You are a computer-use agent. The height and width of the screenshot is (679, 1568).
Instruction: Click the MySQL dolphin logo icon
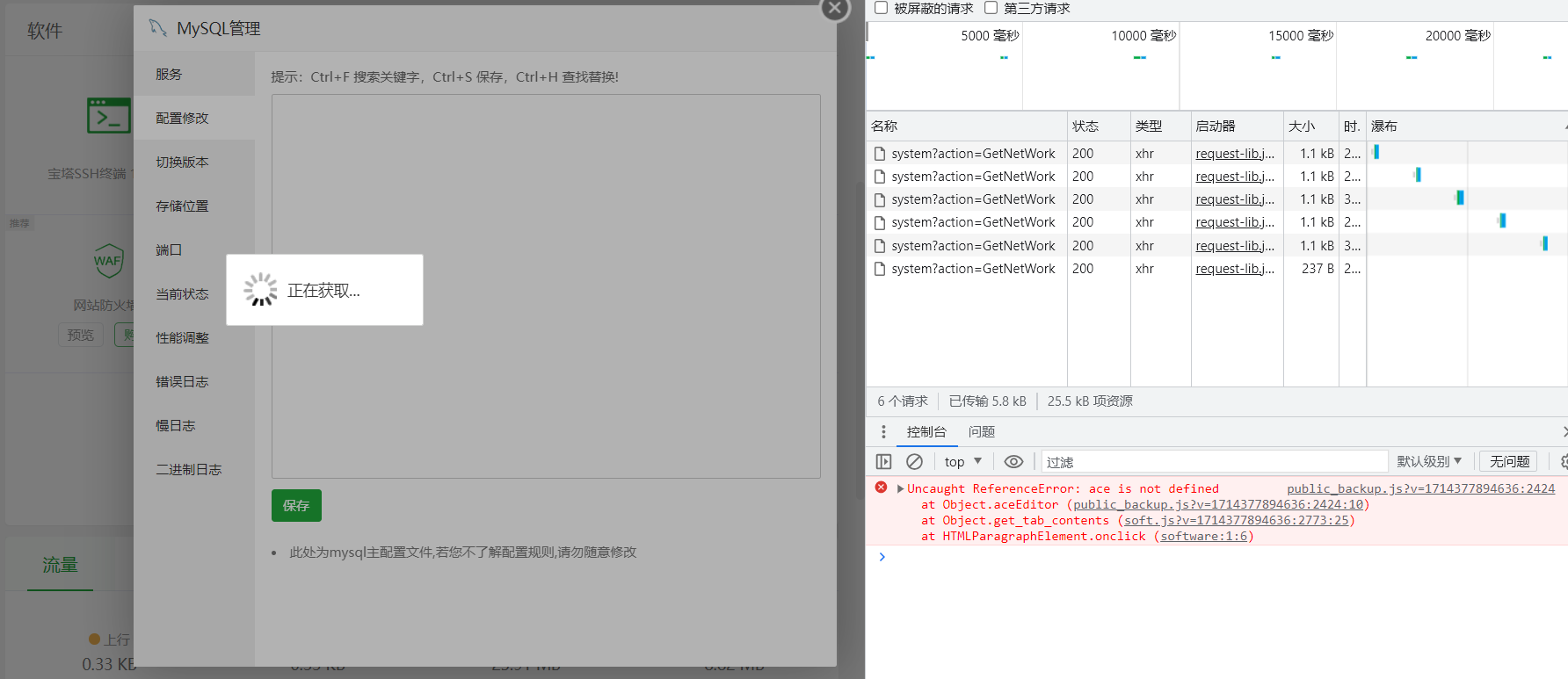158,28
